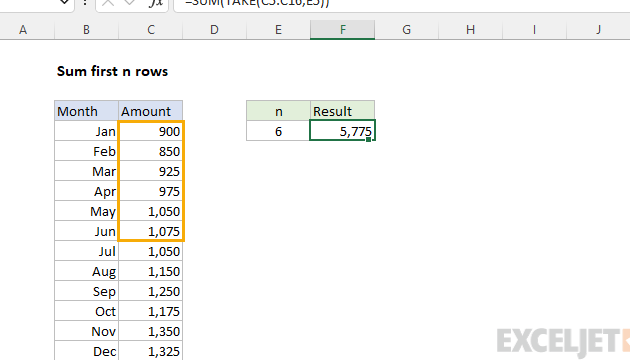Screen dimensions: 630x360
Task: Select the amount cell "925" for Mar
Action: tap(151, 171)
